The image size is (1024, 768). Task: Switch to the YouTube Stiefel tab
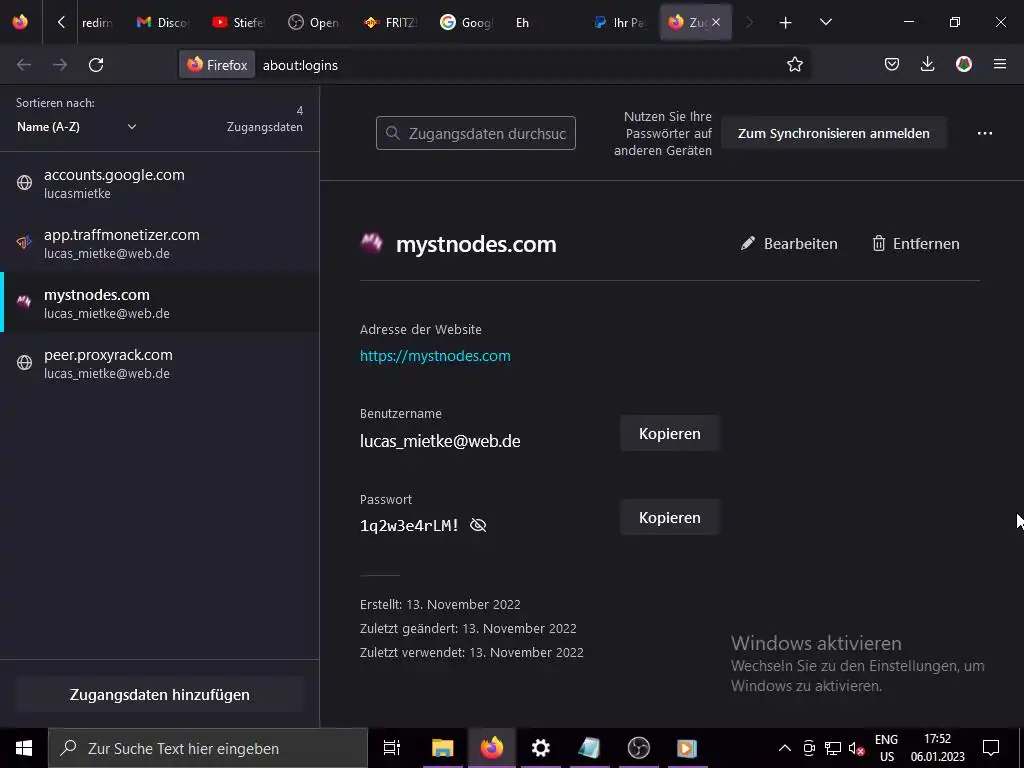(238, 23)
